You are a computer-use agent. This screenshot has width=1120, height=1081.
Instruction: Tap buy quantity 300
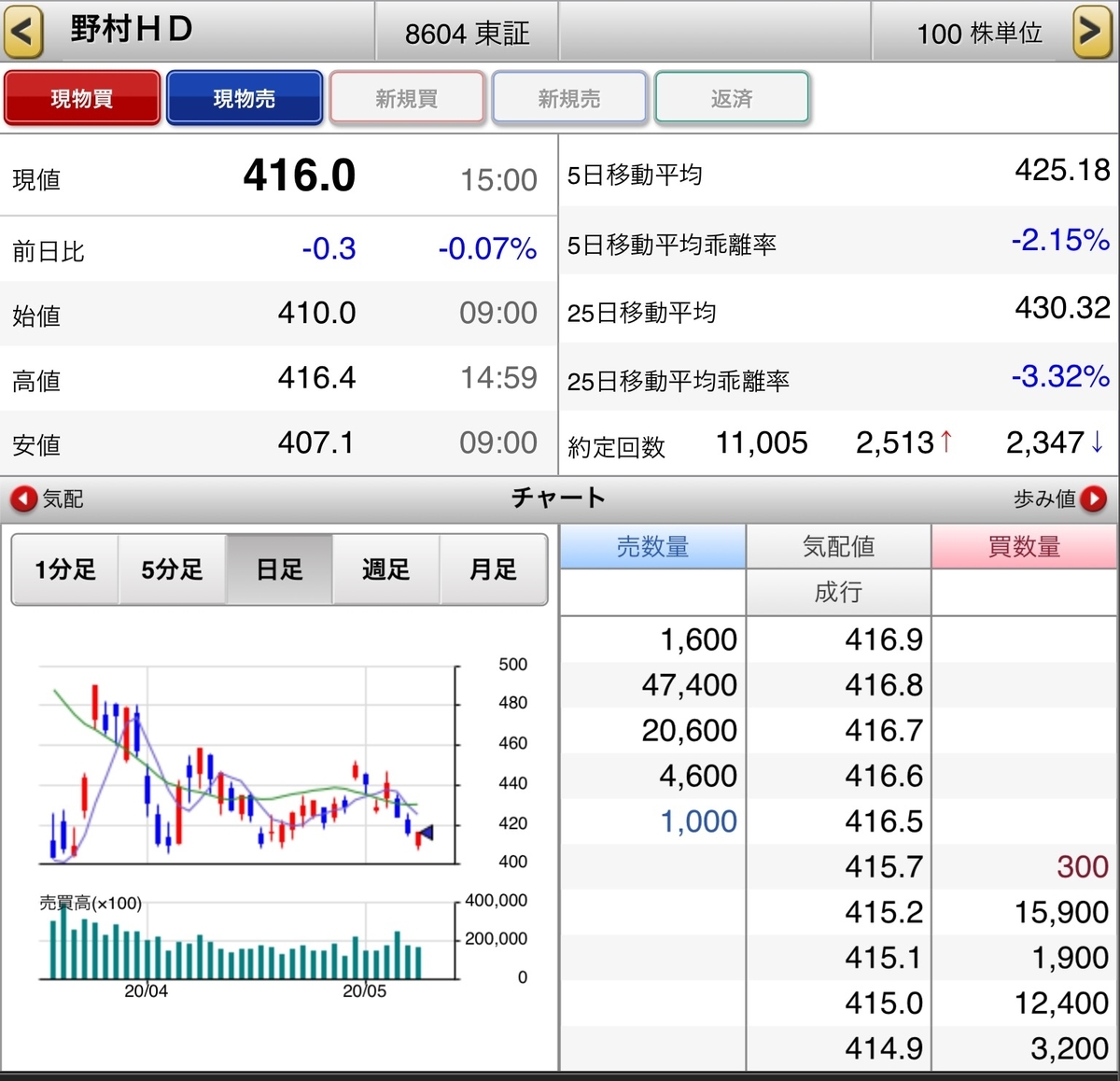[1083, 866]
